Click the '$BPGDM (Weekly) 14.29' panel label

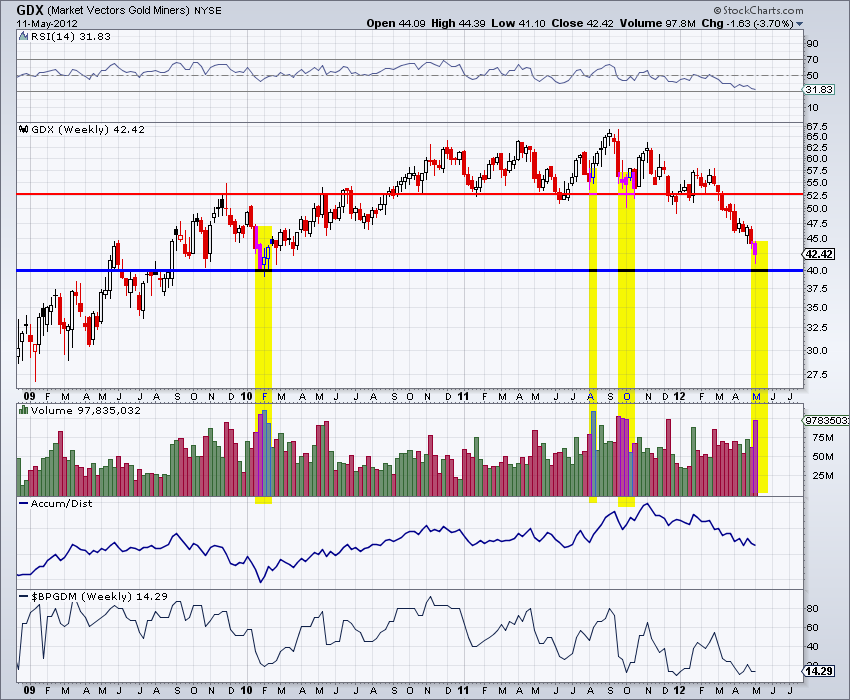(x=99, y=596)
